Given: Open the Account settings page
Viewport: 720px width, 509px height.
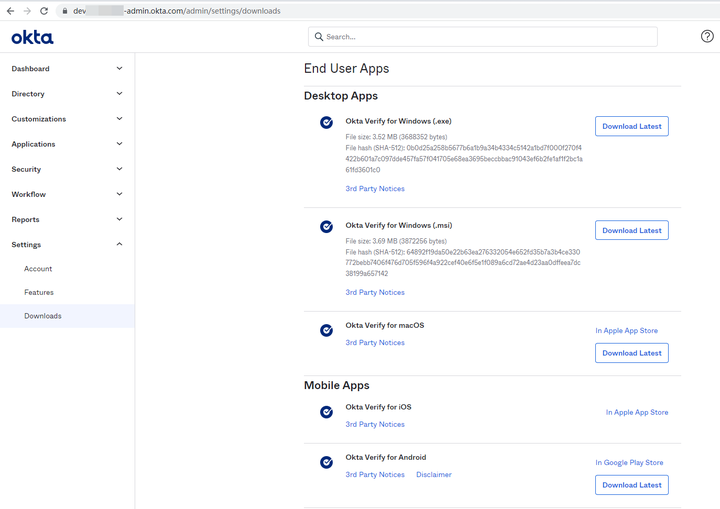Looking at the screenshot, I should pos(38,269).
